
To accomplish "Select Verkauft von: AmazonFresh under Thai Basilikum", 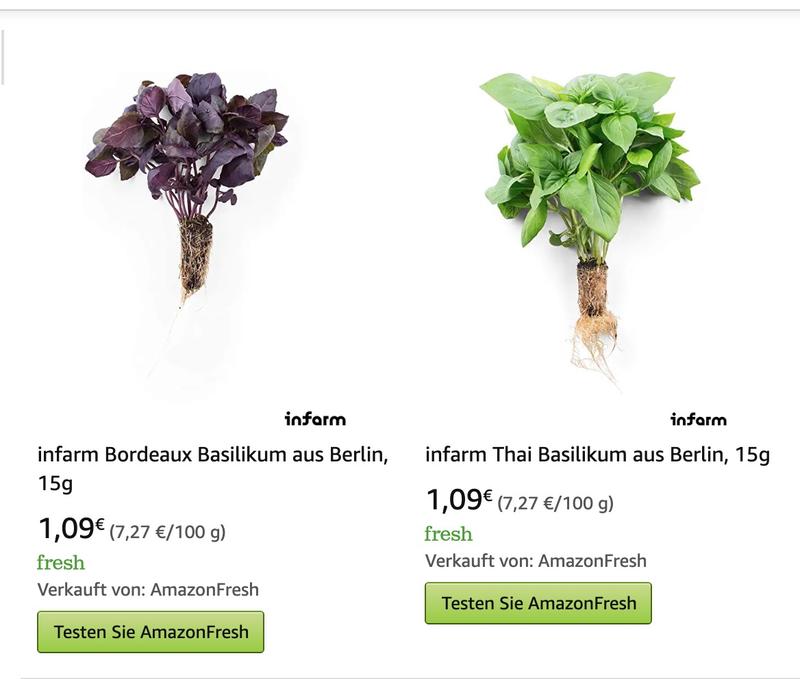I will pyautogui.click(x=536, y=560).
